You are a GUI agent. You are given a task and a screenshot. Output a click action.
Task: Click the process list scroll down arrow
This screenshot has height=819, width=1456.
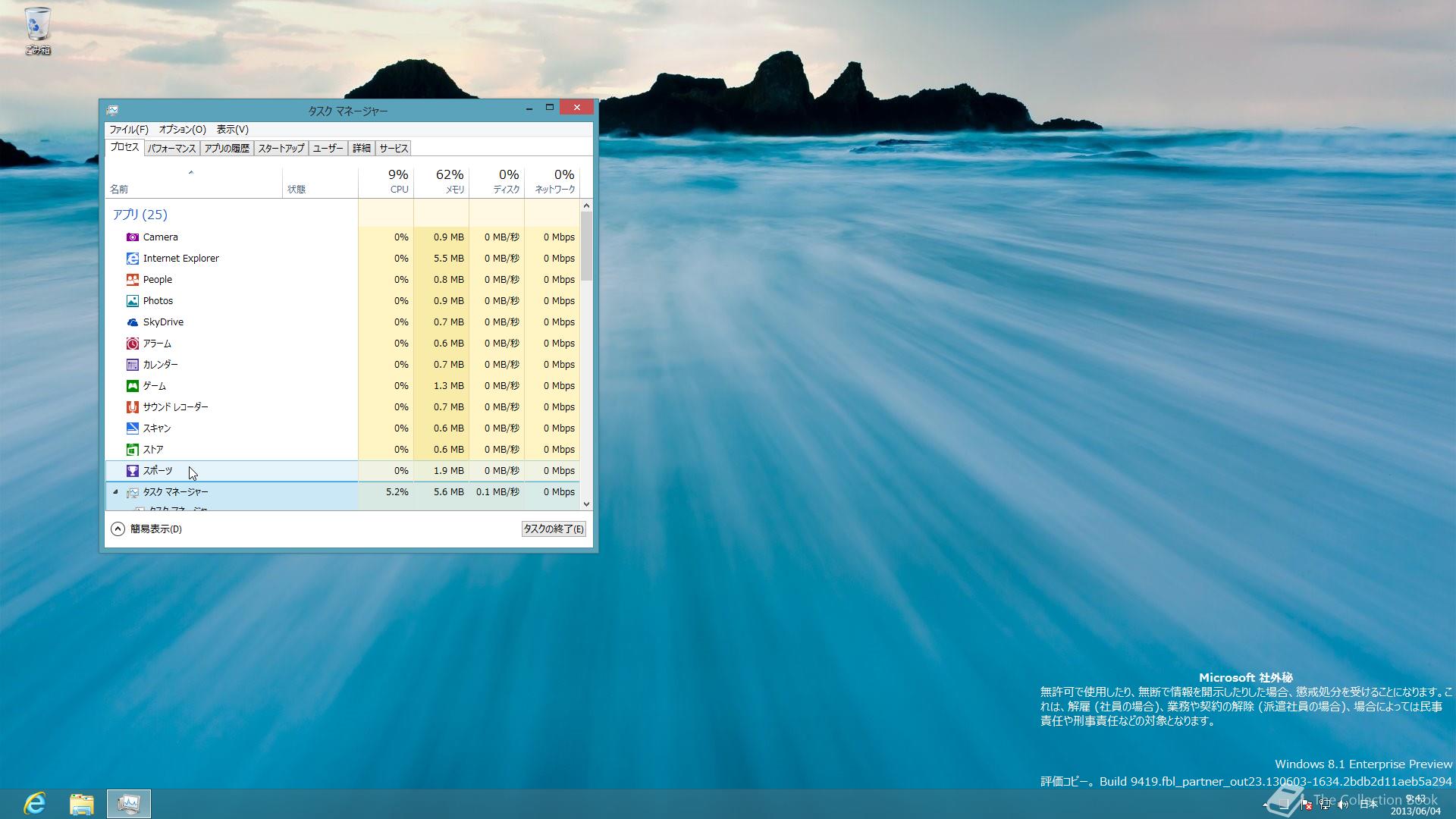pos(586,504)
